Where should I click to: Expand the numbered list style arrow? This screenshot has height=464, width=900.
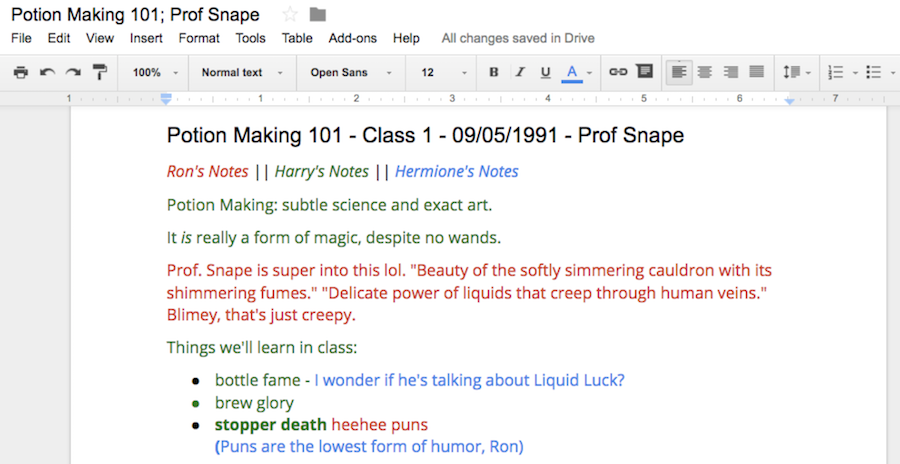pos(855,73)
